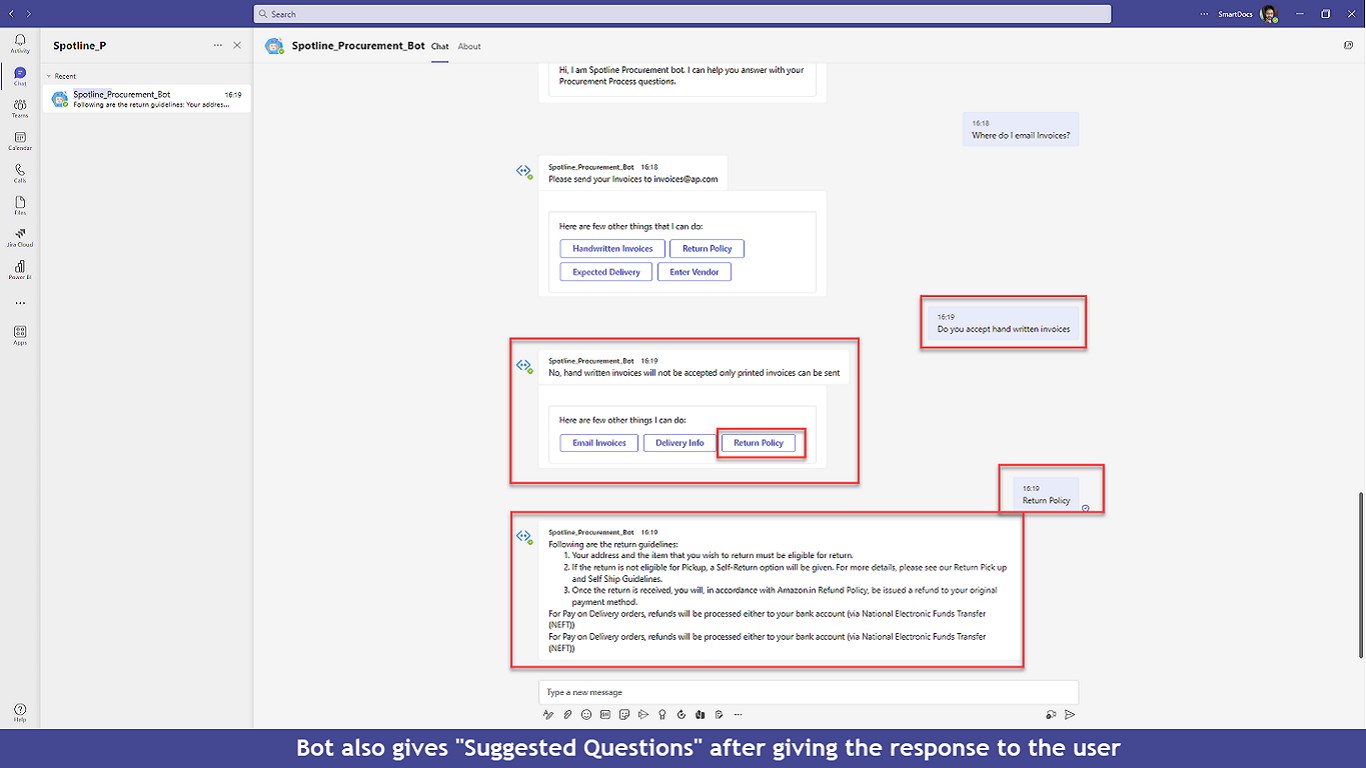The width and height of the screenshot is (1366, 768).
Task: Open the GIF picker
Action: pyautogui.click(x=605, y=714)
